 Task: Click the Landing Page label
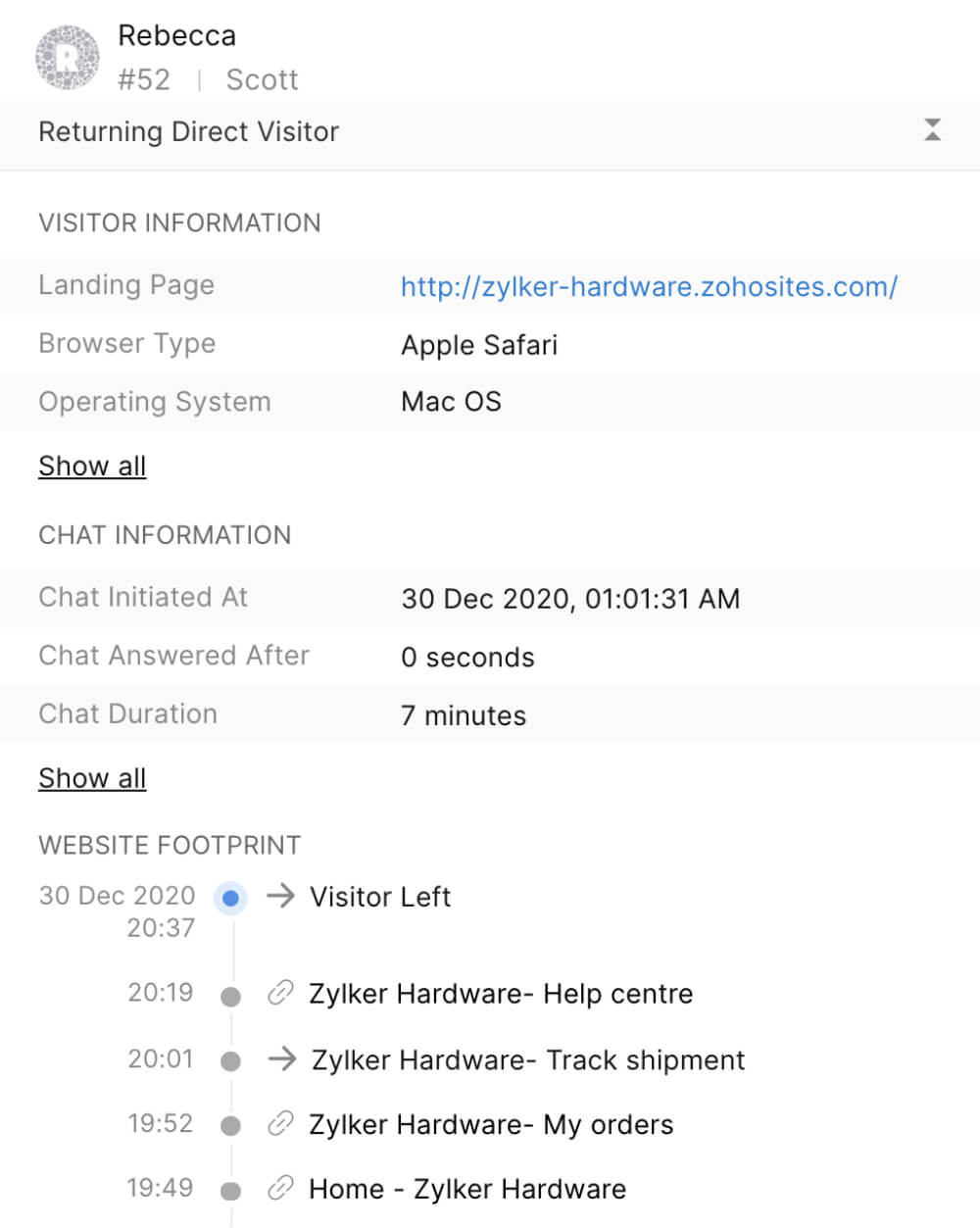(126, 285)
